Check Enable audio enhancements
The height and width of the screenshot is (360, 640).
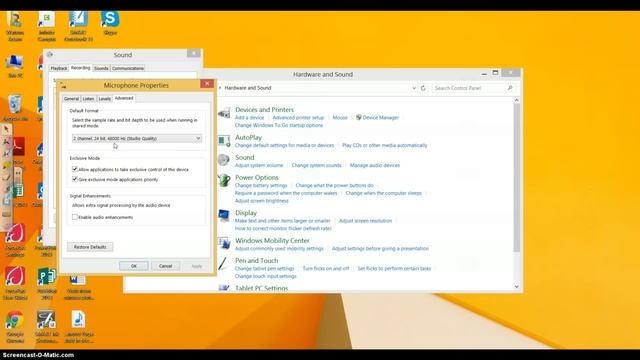tap(75, 217)
